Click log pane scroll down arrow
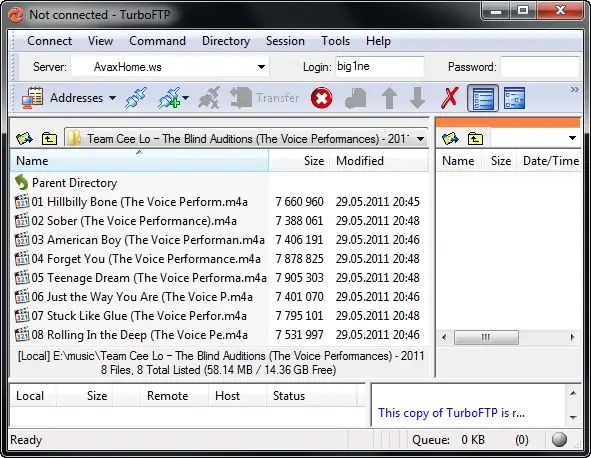 coord(573,417)
